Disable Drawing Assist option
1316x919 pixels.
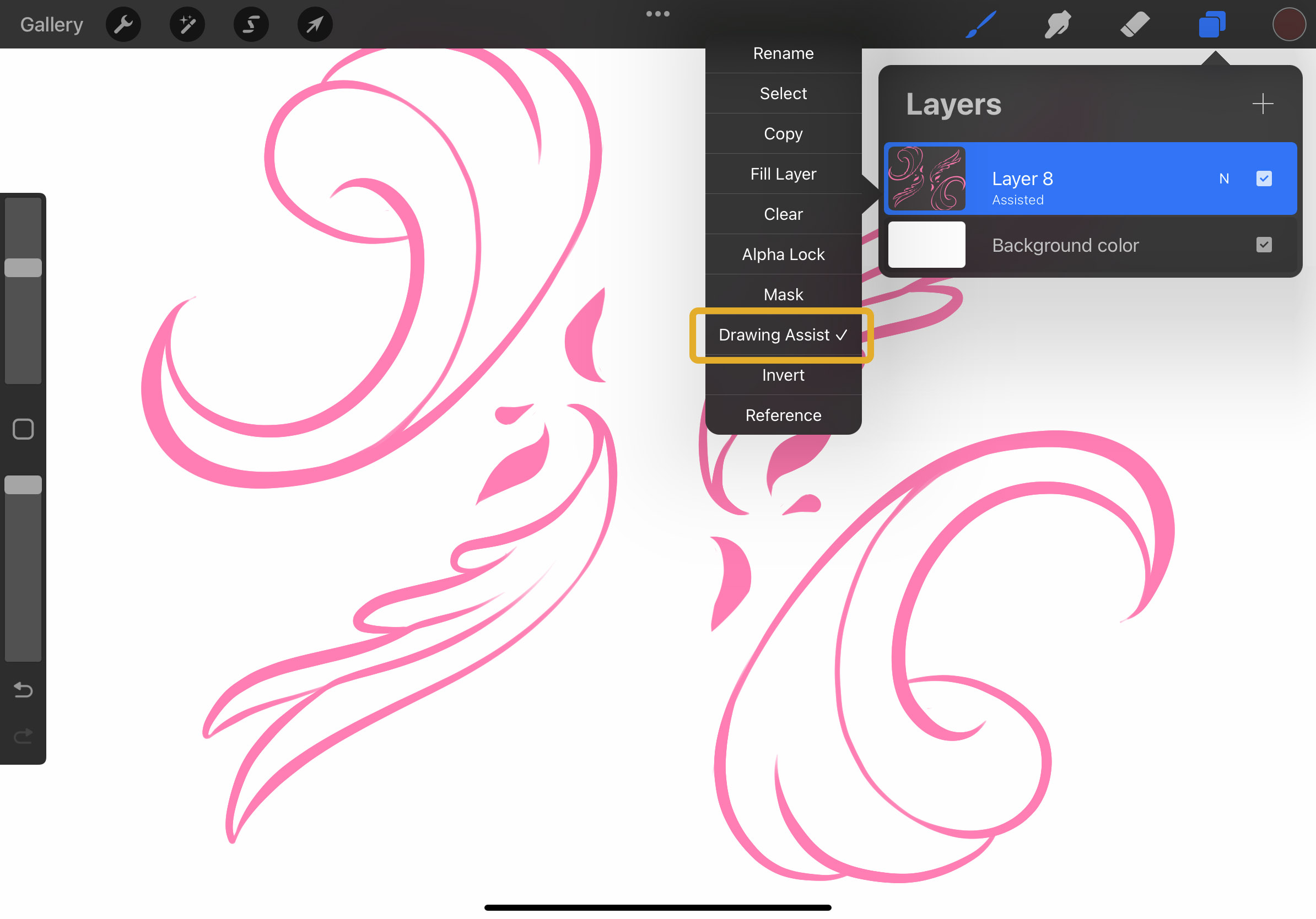pos(783,335)
